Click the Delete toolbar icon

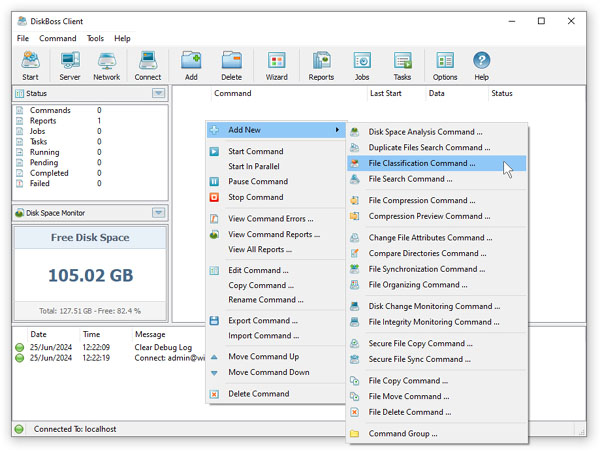point(232,66)
